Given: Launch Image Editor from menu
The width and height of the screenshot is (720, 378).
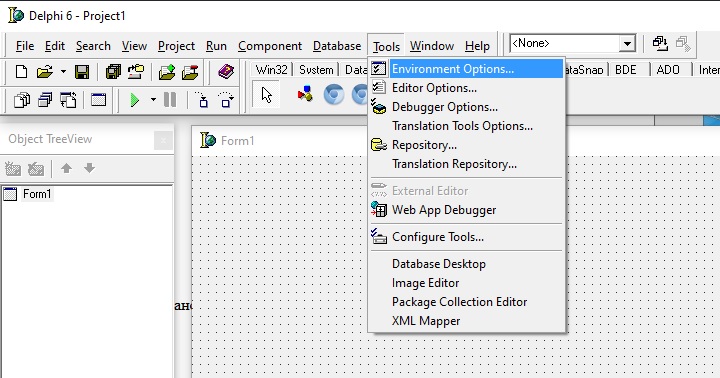Looking at the screenshot, I should tap(467, 283).
